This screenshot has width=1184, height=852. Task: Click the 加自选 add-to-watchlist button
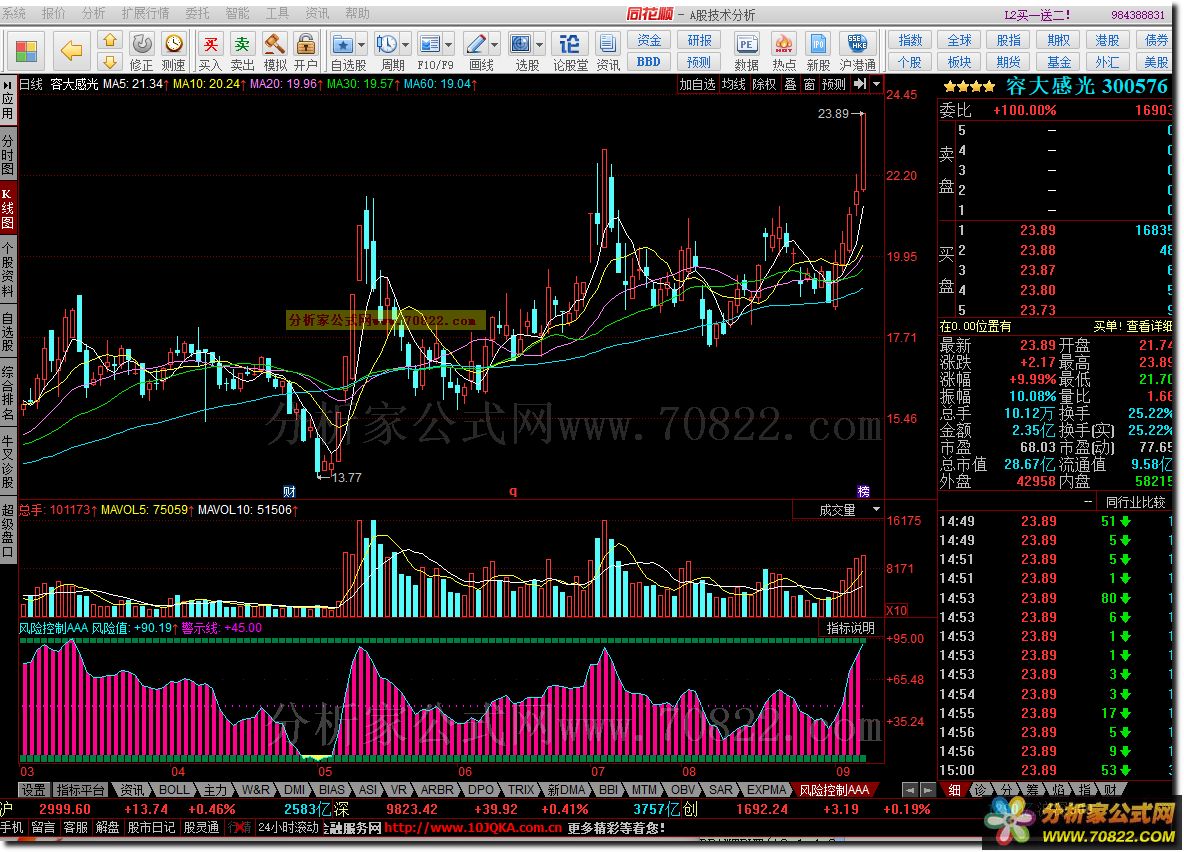(697, 85)
